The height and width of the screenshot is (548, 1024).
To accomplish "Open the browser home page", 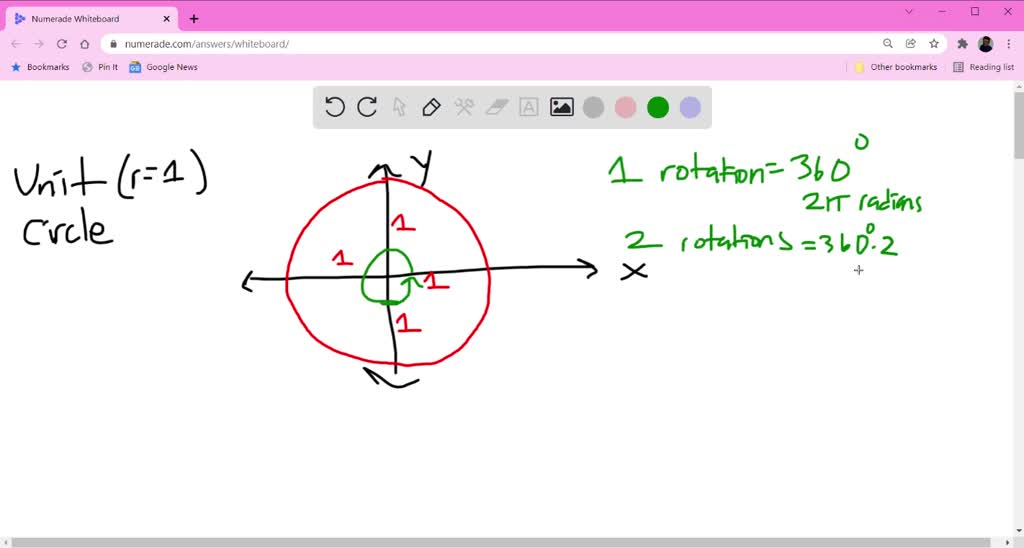I will (x=85, y=44).
